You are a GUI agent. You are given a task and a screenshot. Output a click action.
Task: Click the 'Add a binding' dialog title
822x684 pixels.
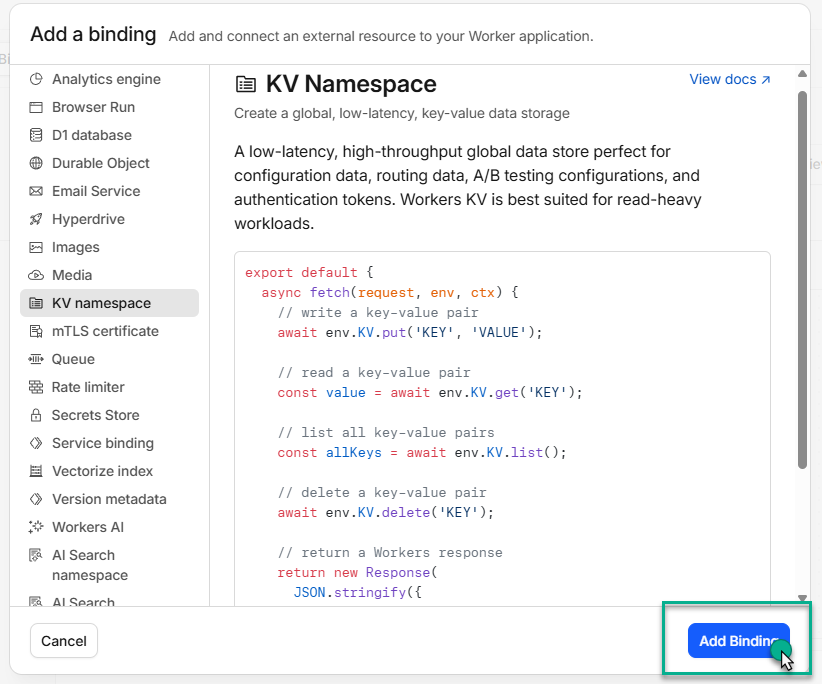click(93, 35)
